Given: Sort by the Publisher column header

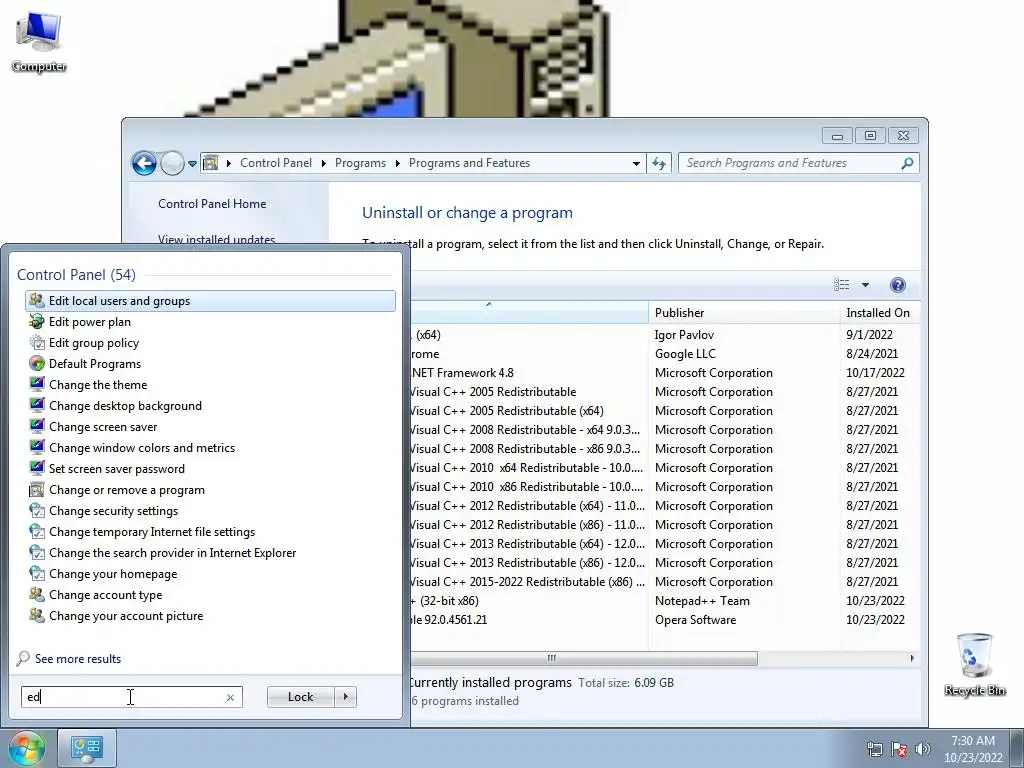Looking at the screenshot, I should (744, 313).
